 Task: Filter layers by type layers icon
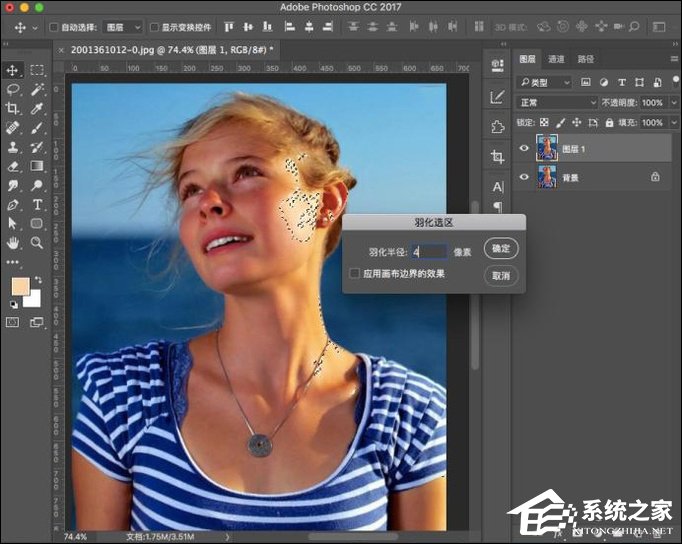(x=622, y=82)
